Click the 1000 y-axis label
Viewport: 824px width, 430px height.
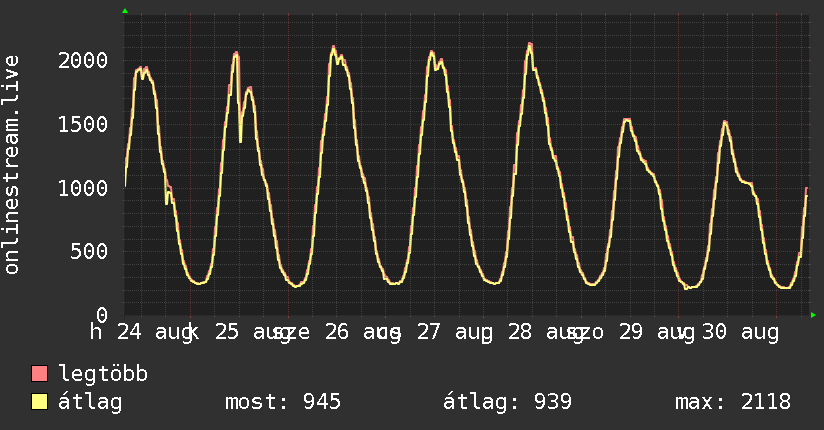[83, 188]
